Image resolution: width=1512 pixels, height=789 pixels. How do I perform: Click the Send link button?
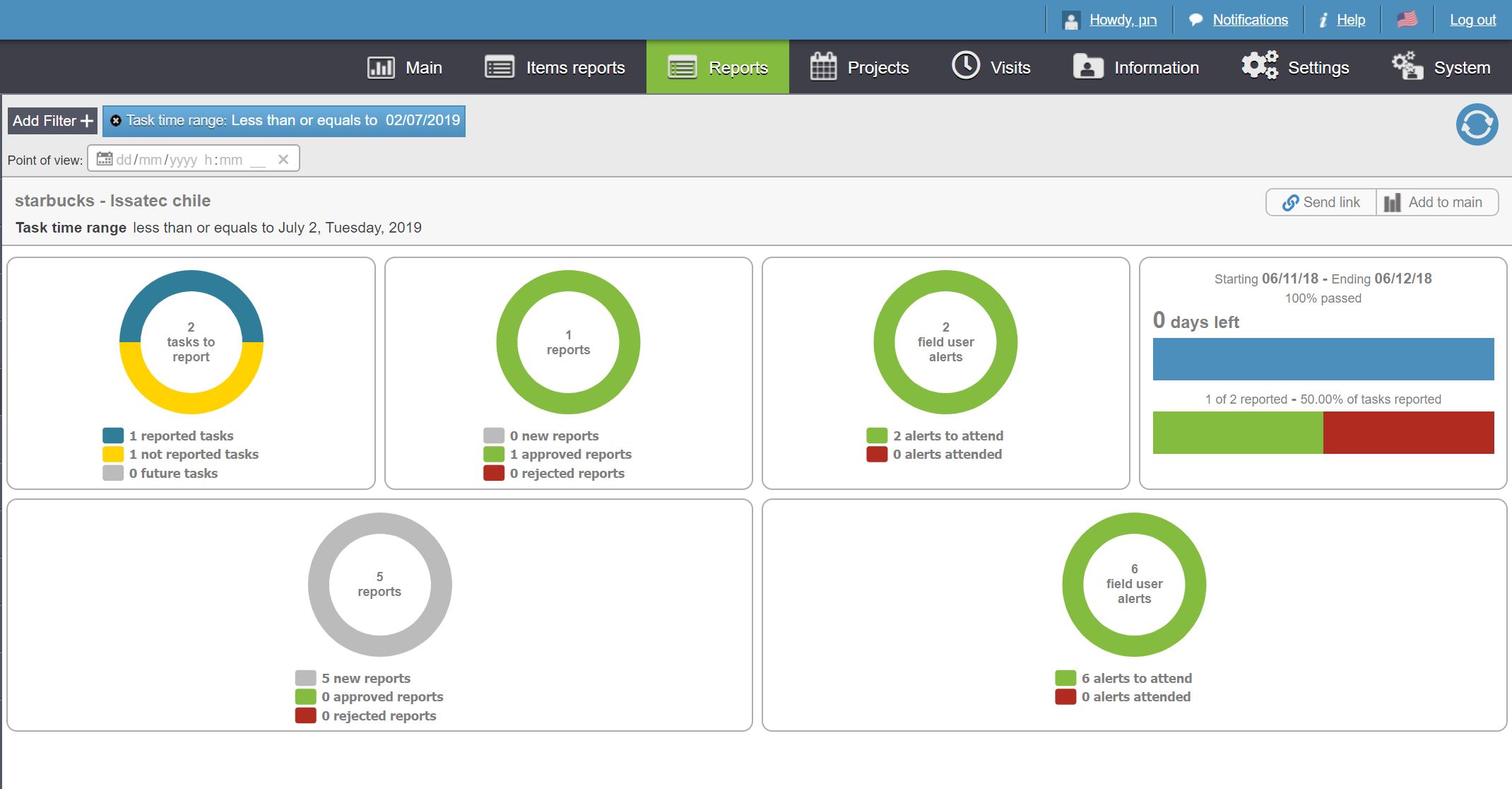[1321, 202]
